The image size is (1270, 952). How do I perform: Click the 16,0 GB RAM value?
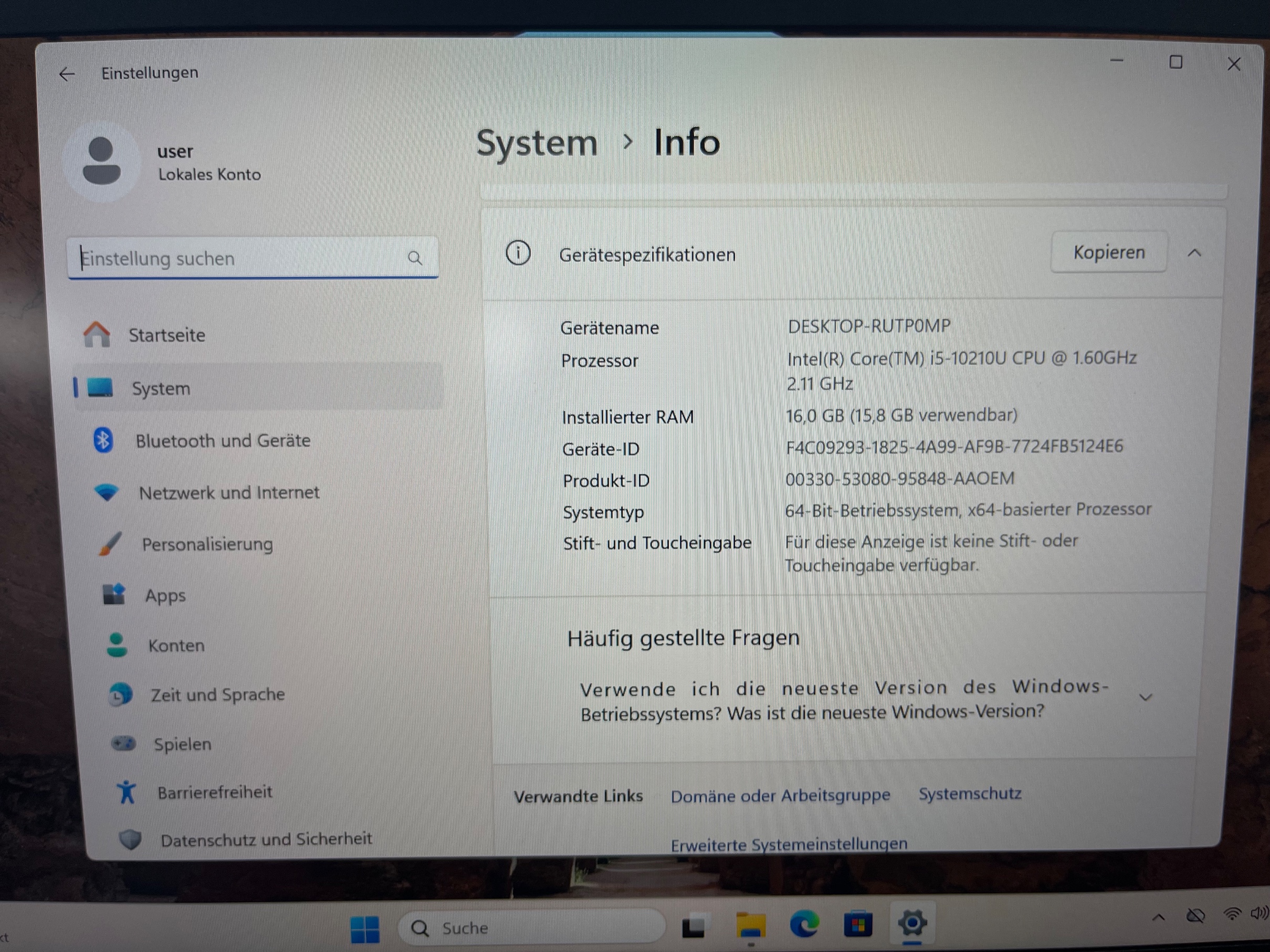[901, 415]
